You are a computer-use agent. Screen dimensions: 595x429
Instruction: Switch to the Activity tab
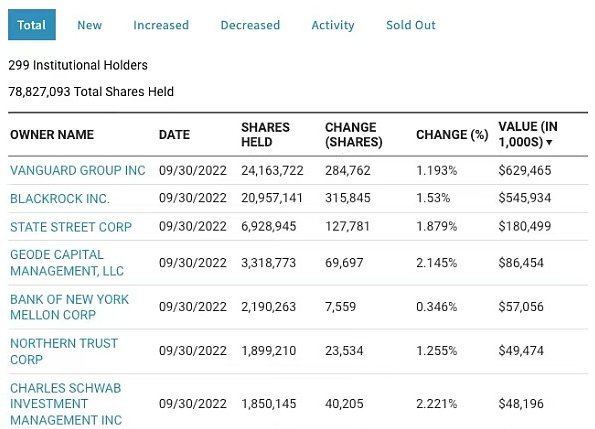(x=333, y=25)
